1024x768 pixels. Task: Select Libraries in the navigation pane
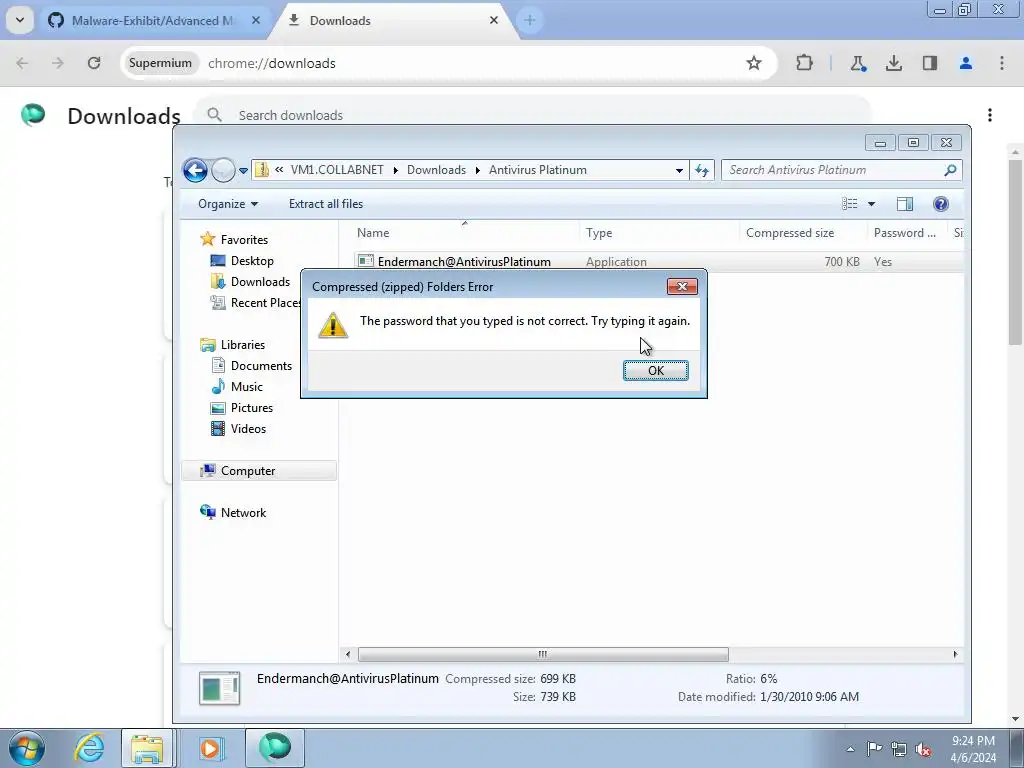tap(242, 345)
